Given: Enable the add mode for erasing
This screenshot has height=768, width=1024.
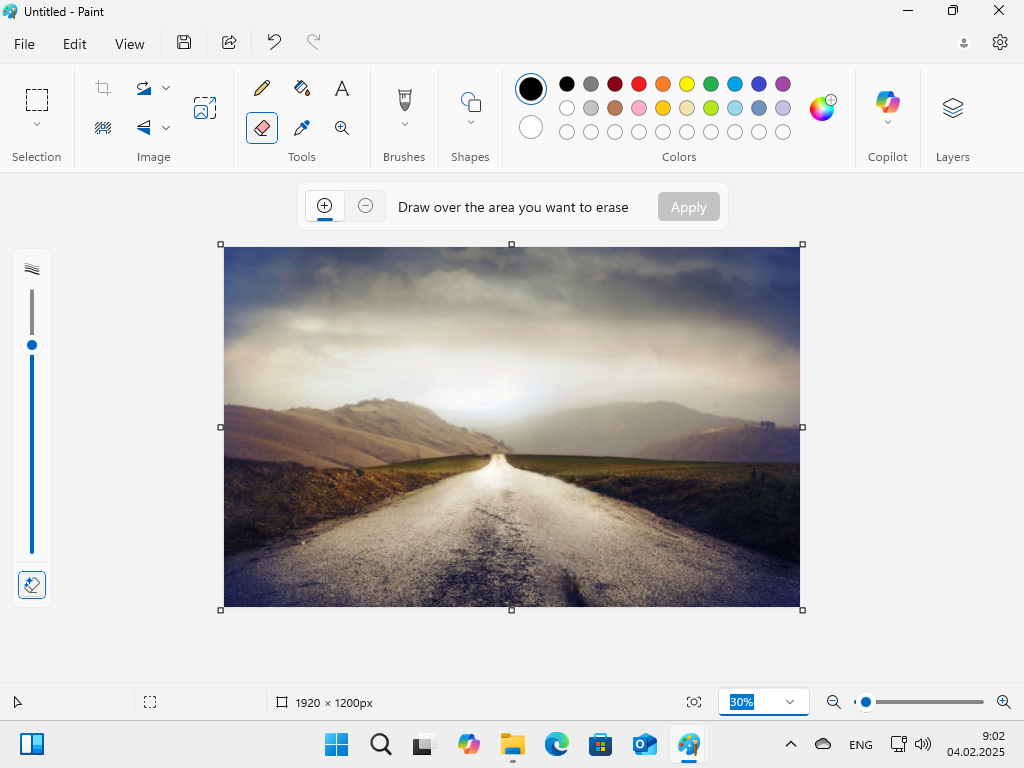Looking at the screenshot, I should [324, 205].
